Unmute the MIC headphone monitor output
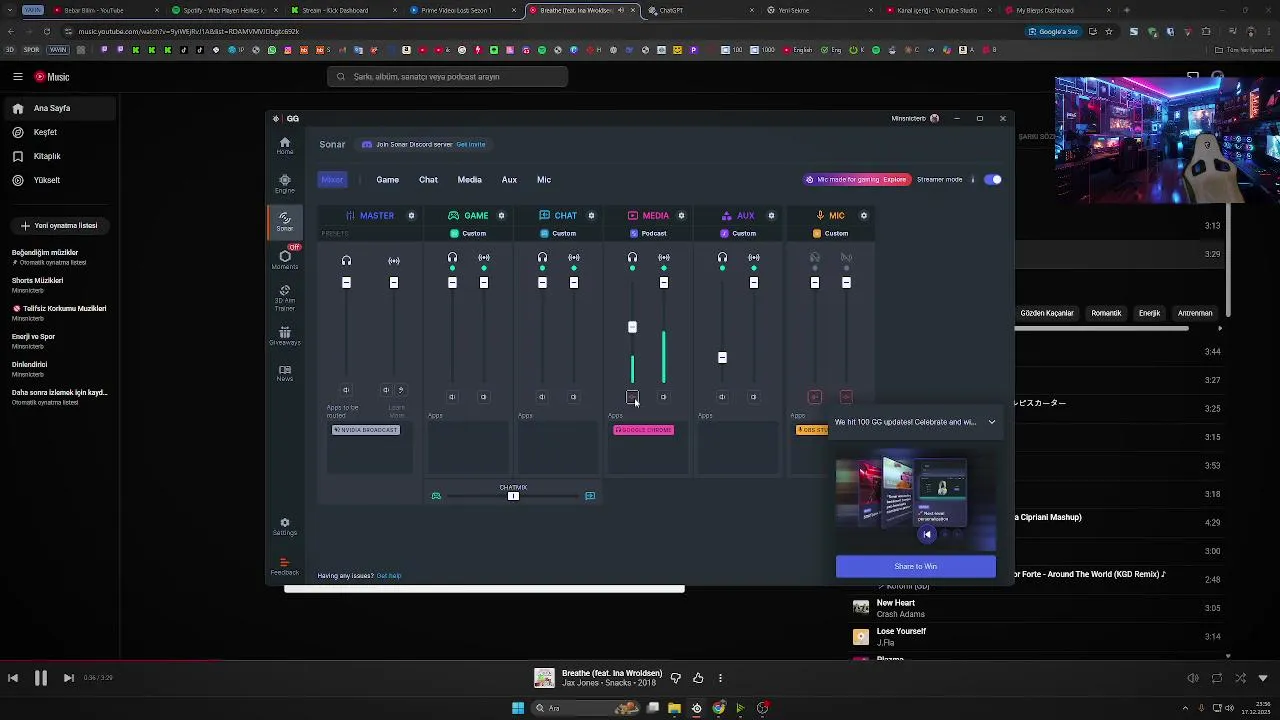 (x=815, y=397)
